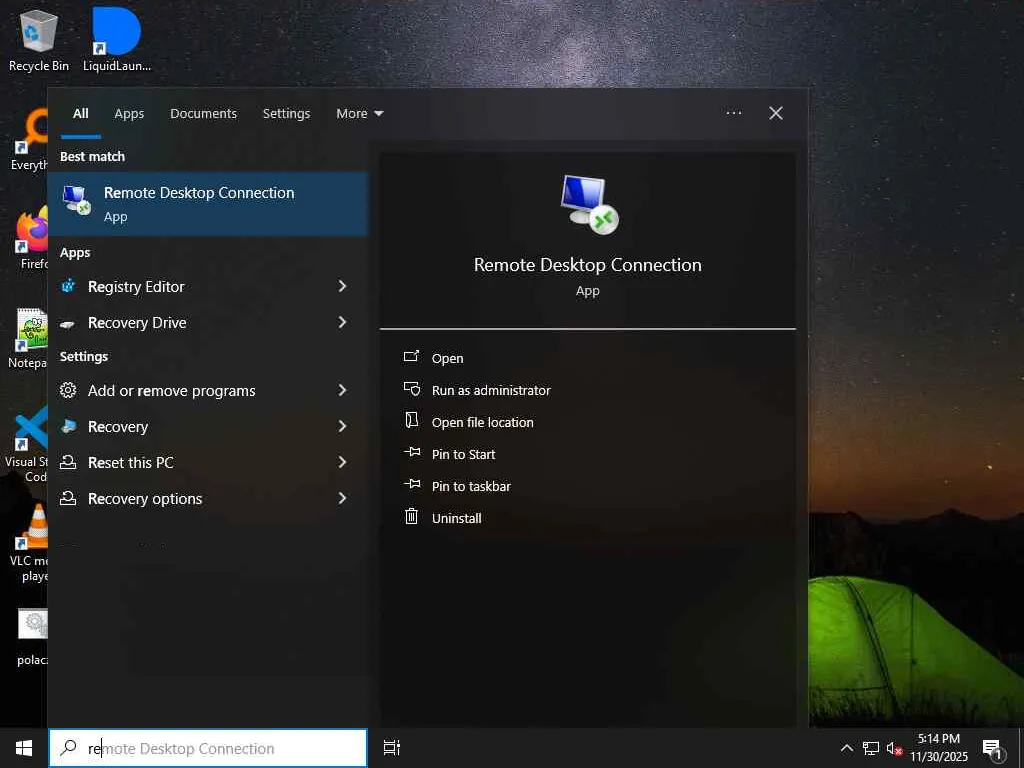Click the muted volume tray icon
1024x768 pixels.
pos(894,748)
